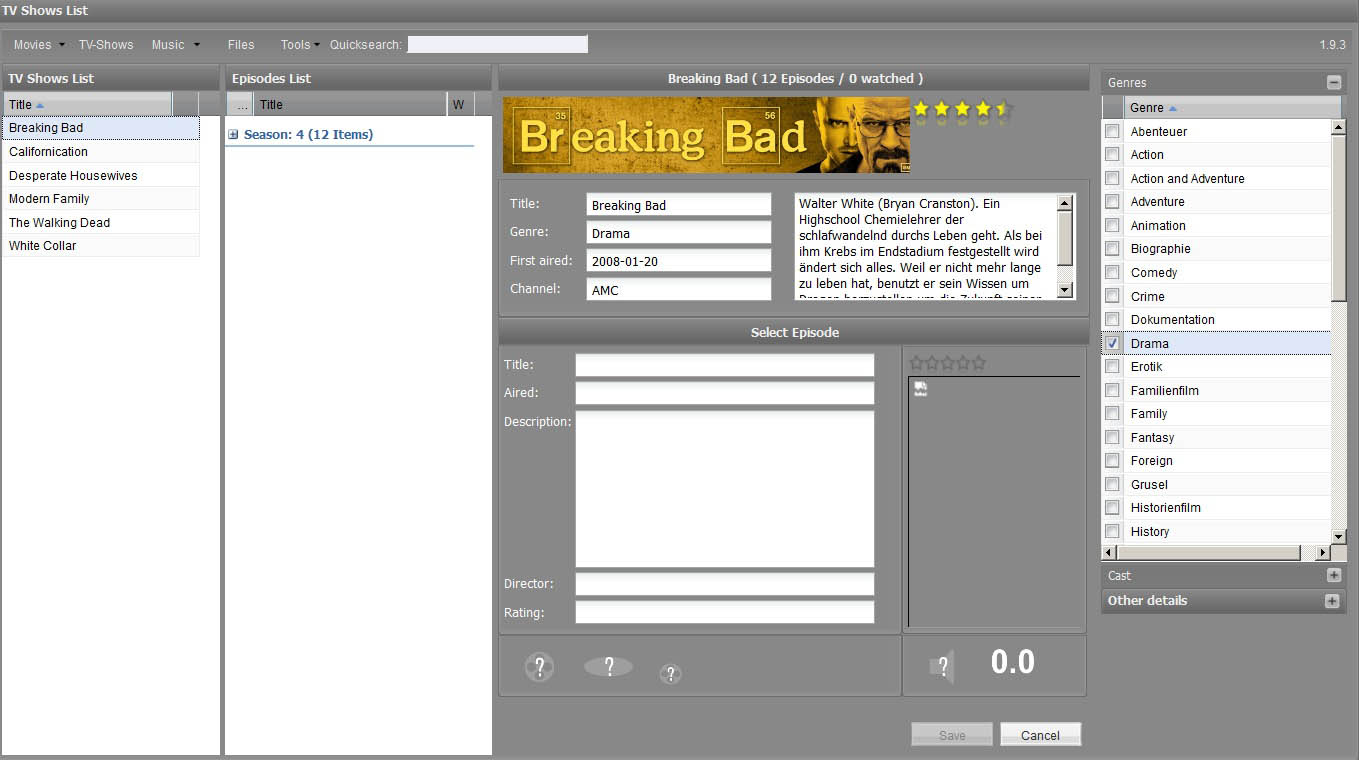Check the Comedy genre checkbox

click(x=1112, y=272)
